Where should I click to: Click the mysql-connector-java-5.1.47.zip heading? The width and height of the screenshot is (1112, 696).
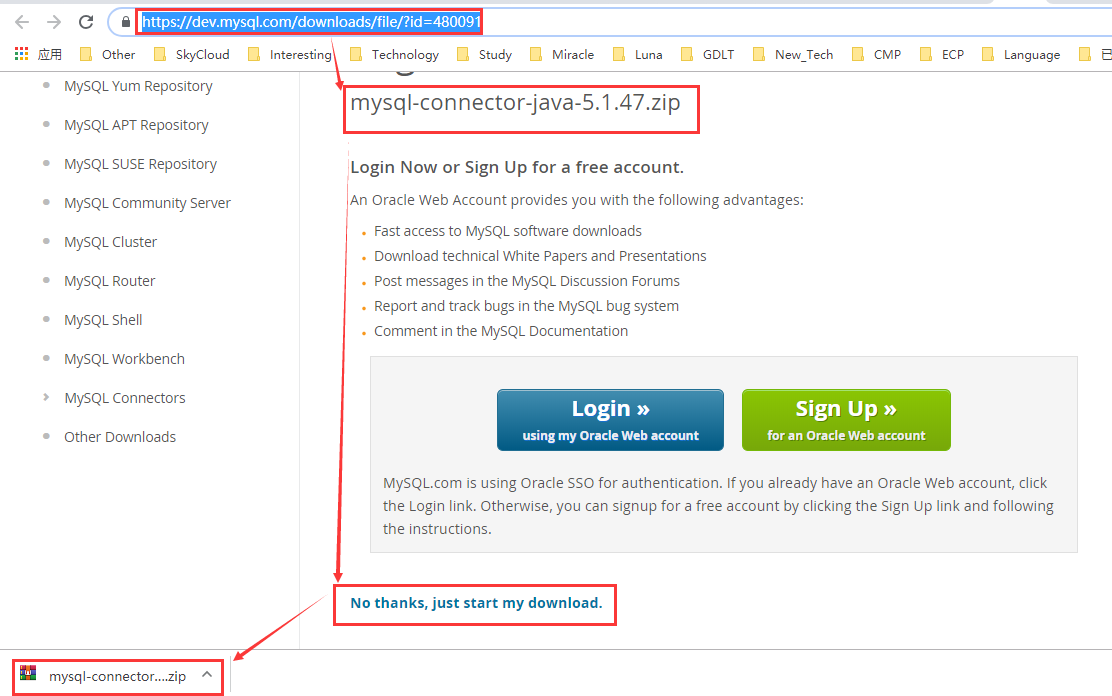tap(516, 103)
